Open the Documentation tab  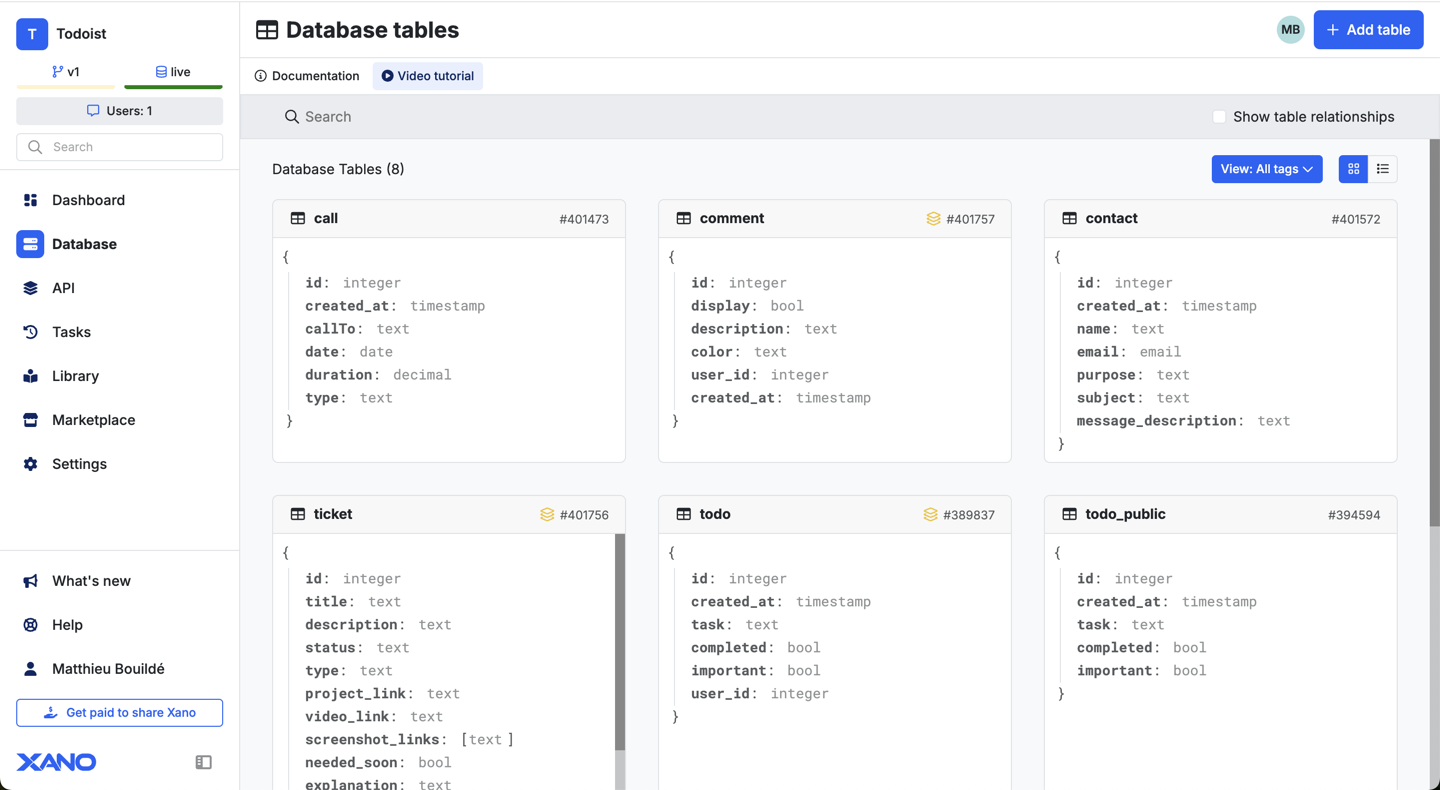[307, 76]
